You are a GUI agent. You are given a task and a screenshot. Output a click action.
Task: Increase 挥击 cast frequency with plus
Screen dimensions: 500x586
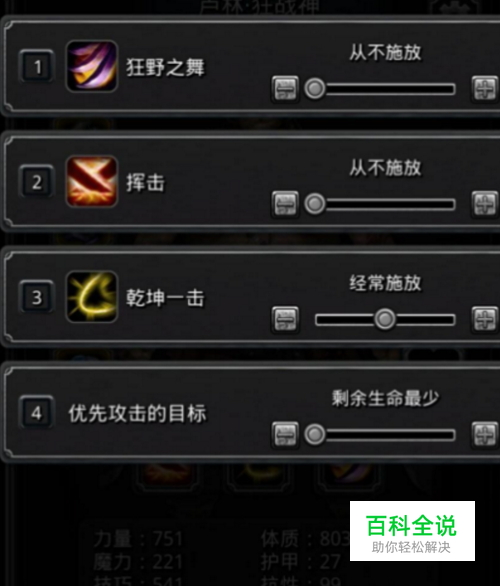pos(485,204)
